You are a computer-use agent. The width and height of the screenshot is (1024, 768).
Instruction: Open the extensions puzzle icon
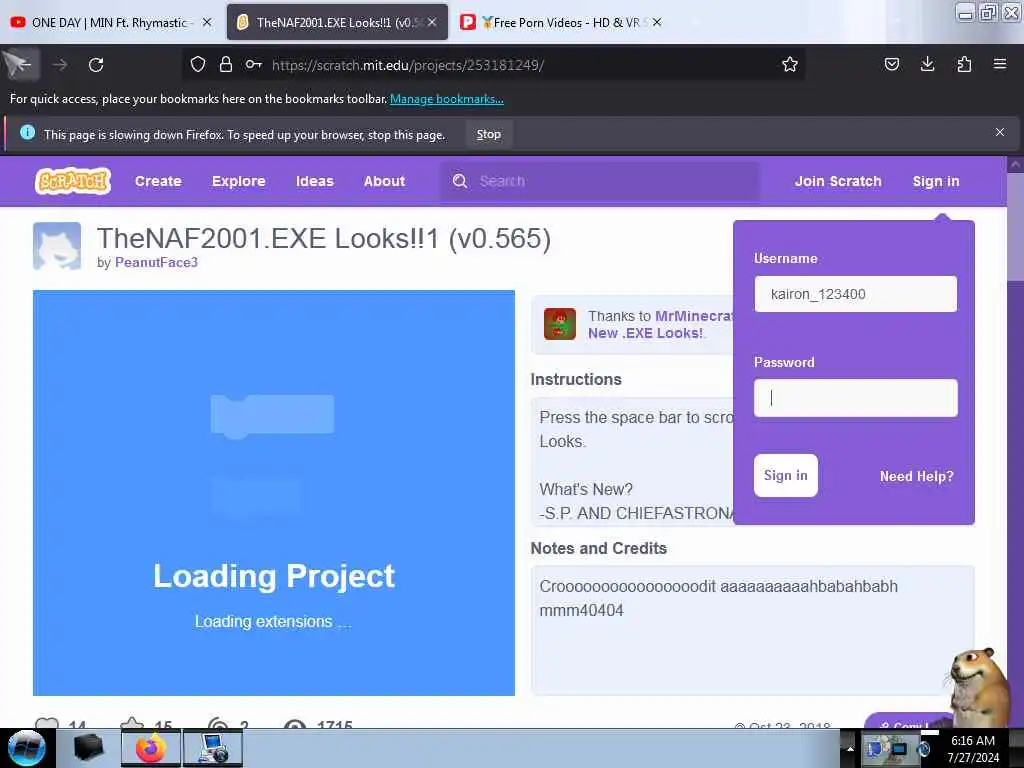[964, 64]
